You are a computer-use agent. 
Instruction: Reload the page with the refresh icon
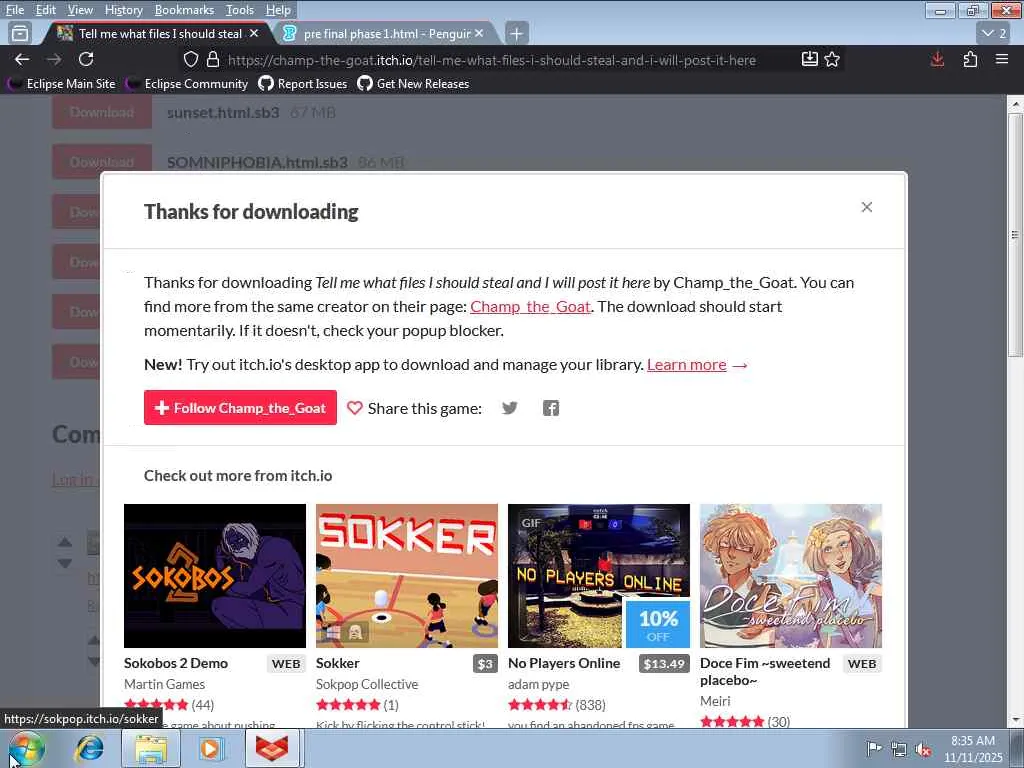tap(86, 59)
